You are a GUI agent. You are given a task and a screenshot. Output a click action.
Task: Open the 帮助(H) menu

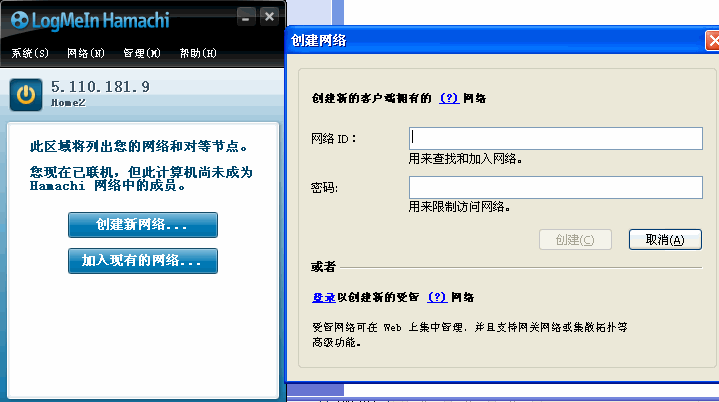(198, 53)
